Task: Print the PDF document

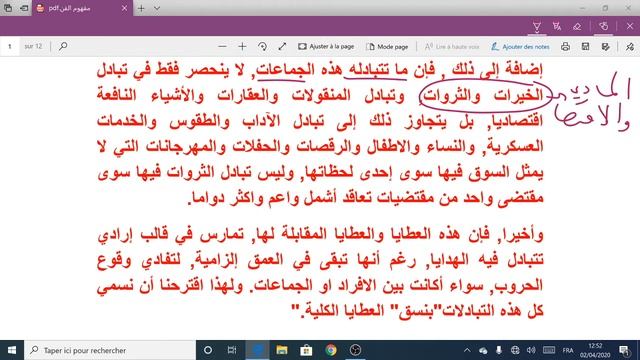Action: 565,47
